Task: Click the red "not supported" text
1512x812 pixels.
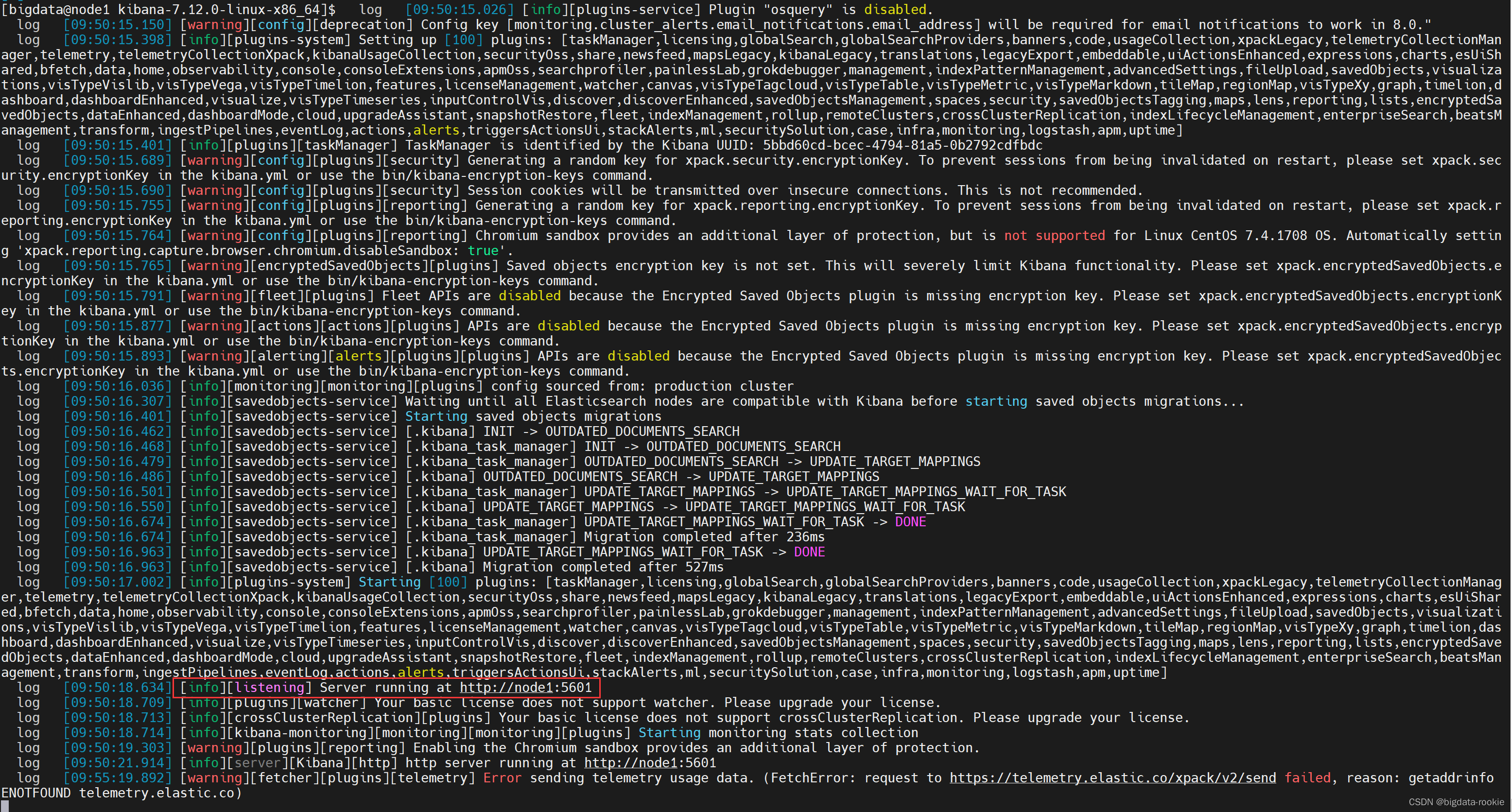Action: tap(1054, 235)
